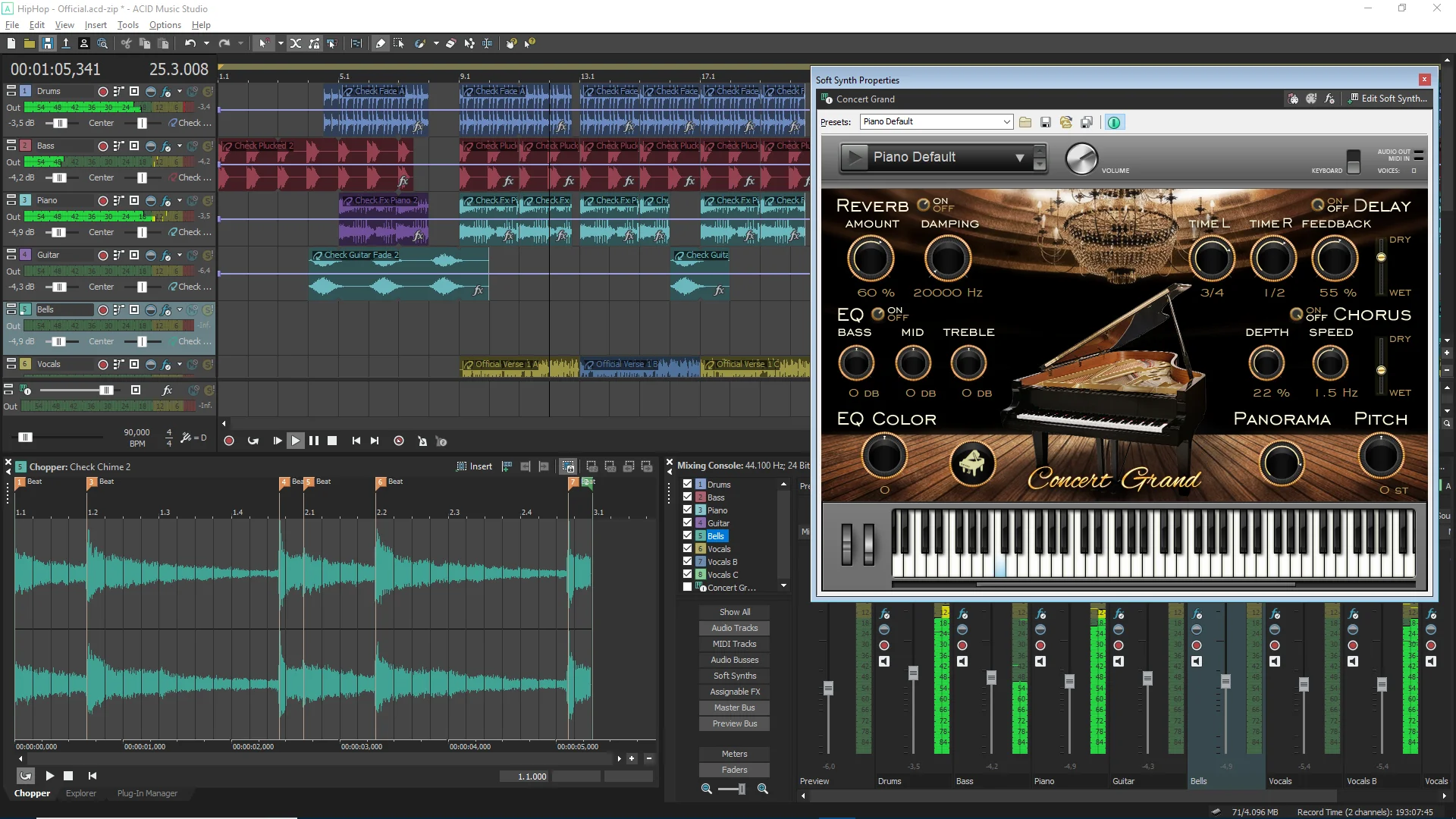This screenshot has width=1456, height=819.
Task: Click Edit Soft Synth... button
Action: click(x=1388, y=99)
